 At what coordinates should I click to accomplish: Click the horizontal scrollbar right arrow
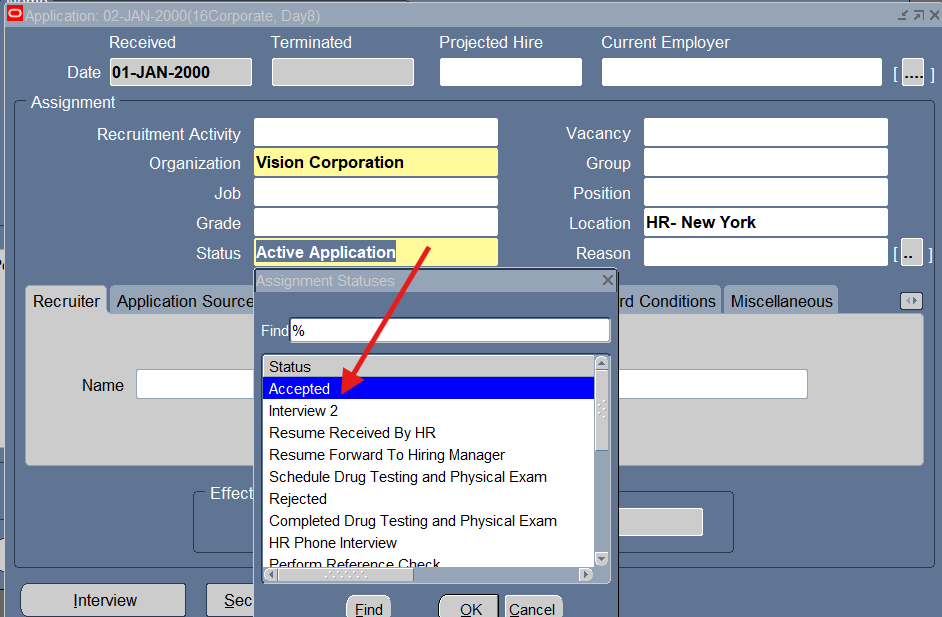tap(586, 574)
